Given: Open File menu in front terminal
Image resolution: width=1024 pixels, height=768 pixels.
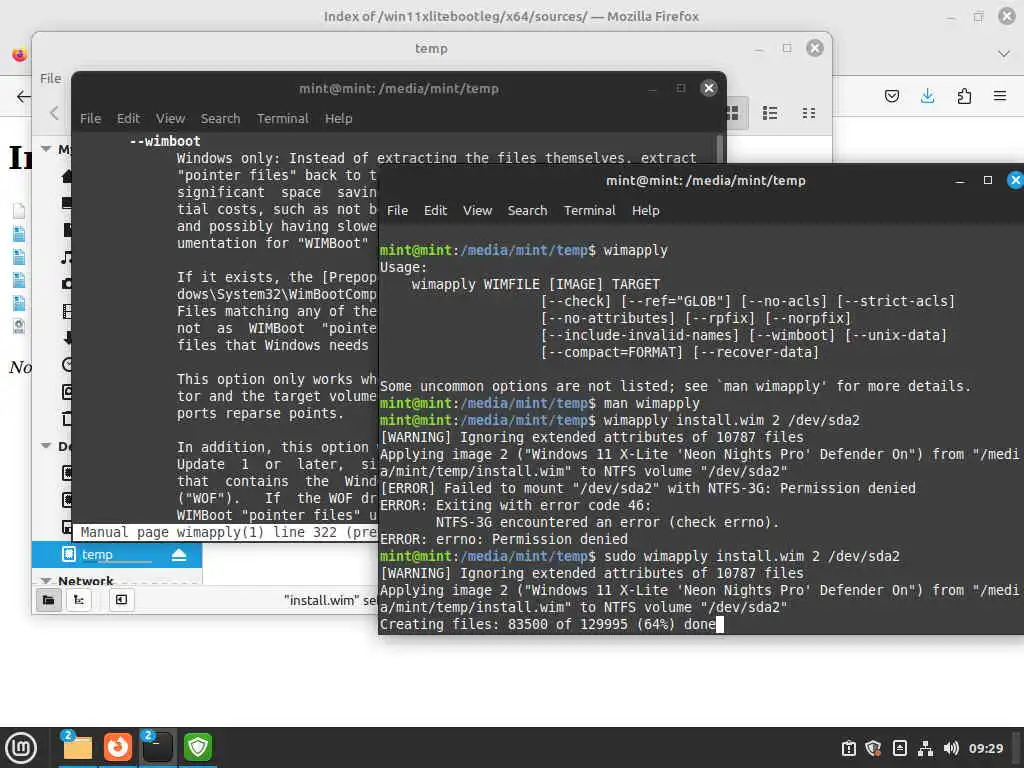Looking at the screenshot, I should tap(397, 210).
